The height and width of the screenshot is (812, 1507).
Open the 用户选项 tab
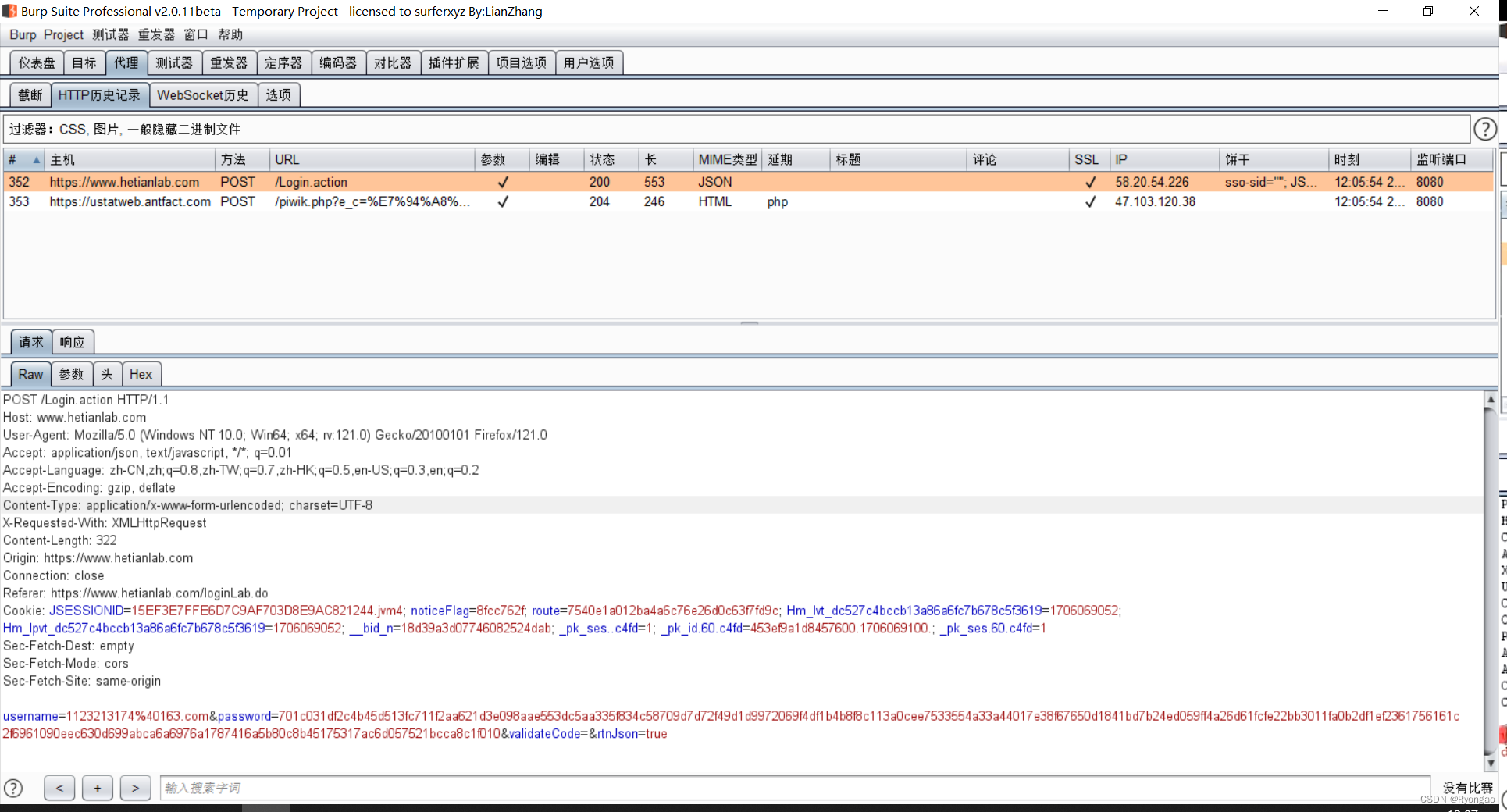pos(589,62)
